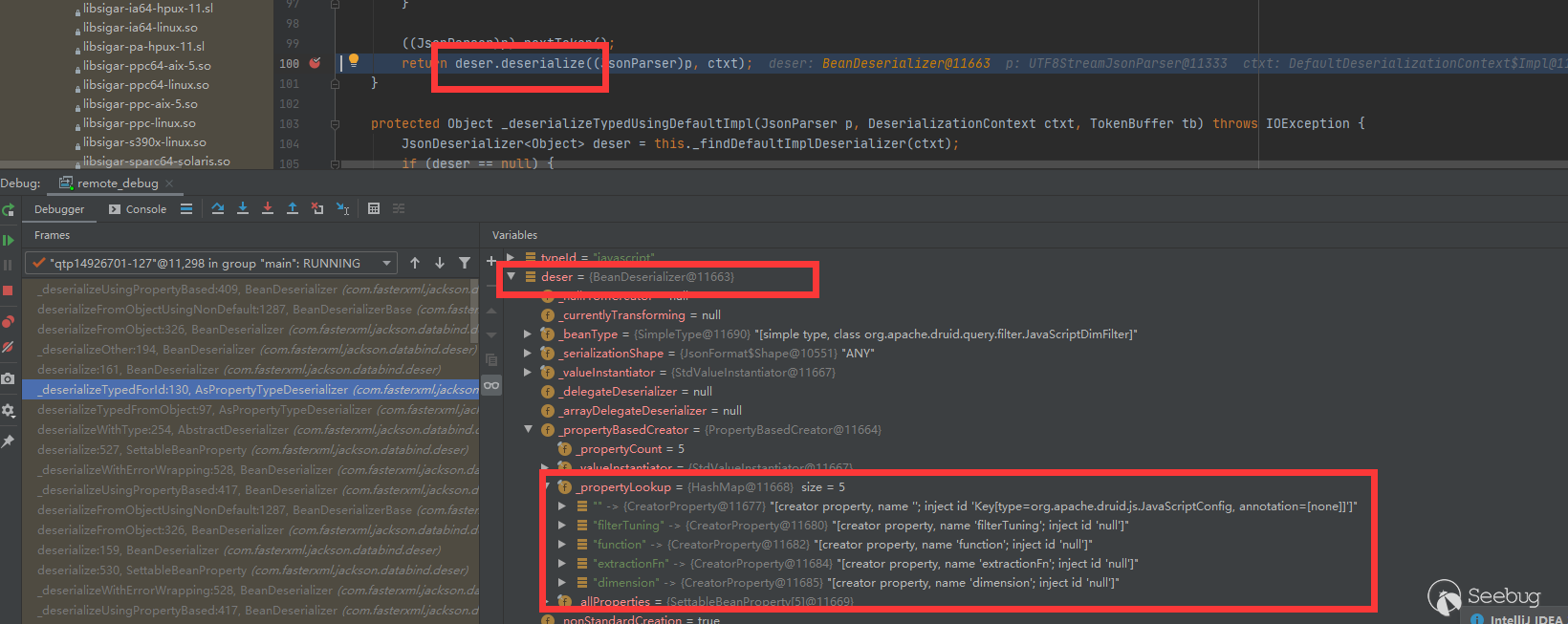Click the Step Out icon
This screenshot has width=1568, height=624.
pyautogui.click(x=293, y=208)
